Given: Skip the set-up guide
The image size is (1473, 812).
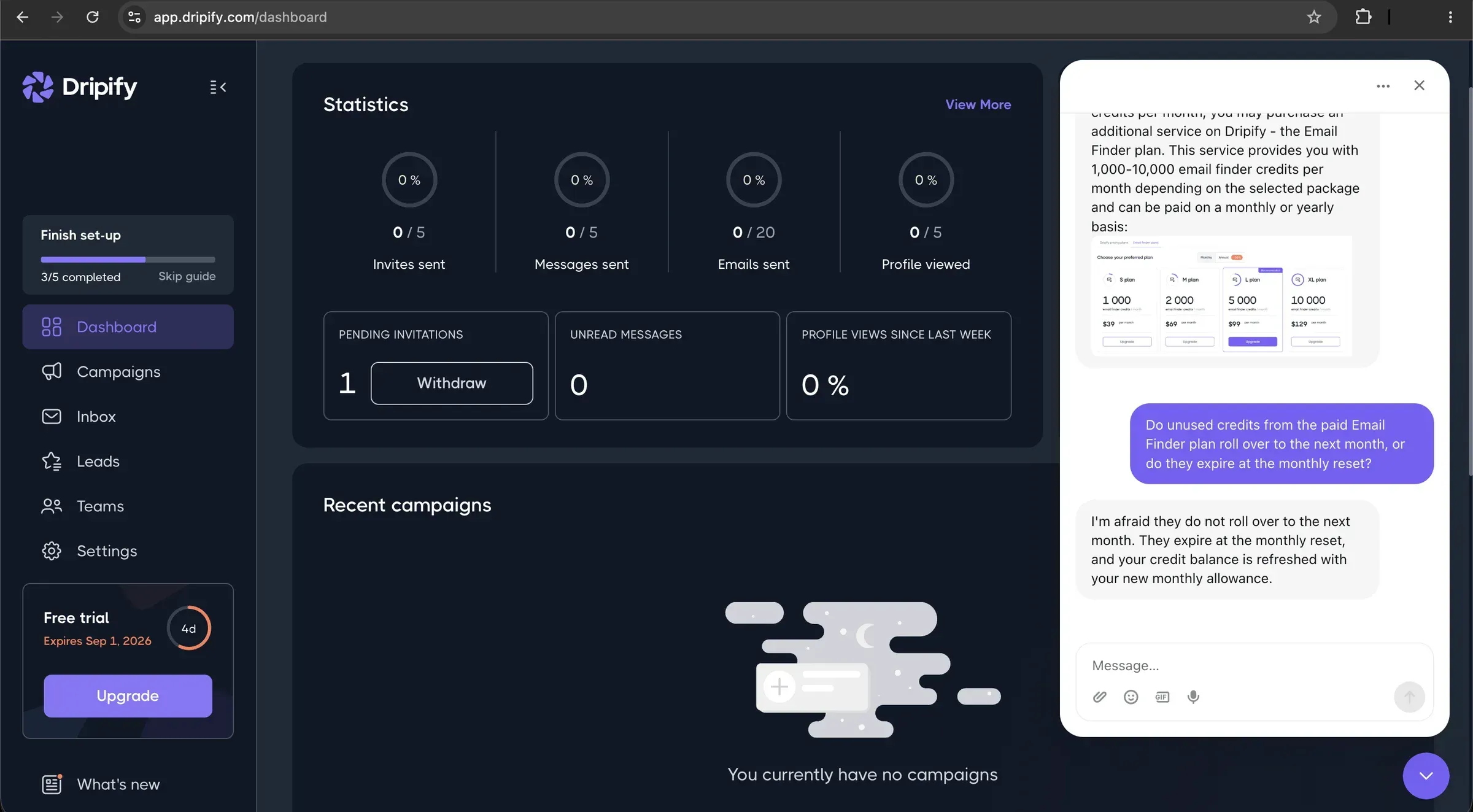Looking at the screenshot, I should tap(187, 276).
